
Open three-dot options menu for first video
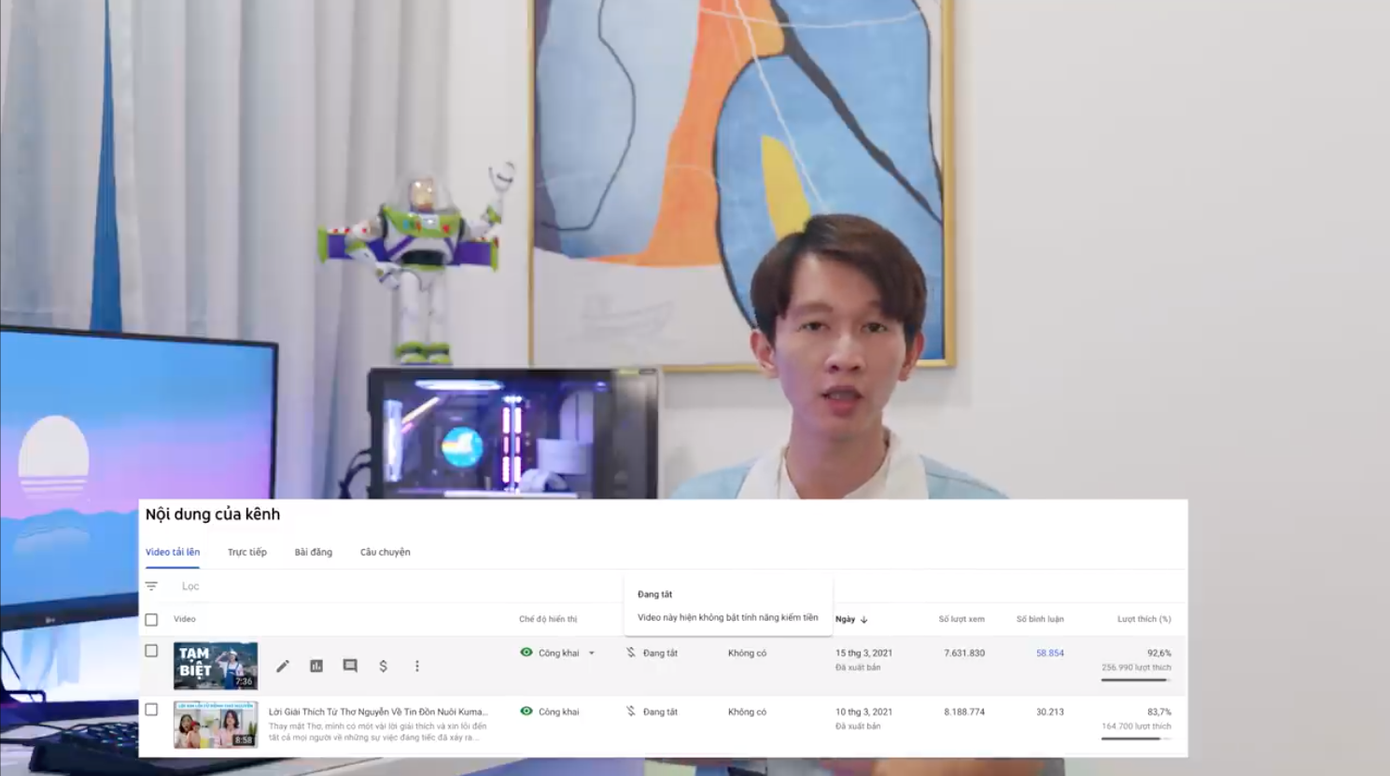(417, 666)
